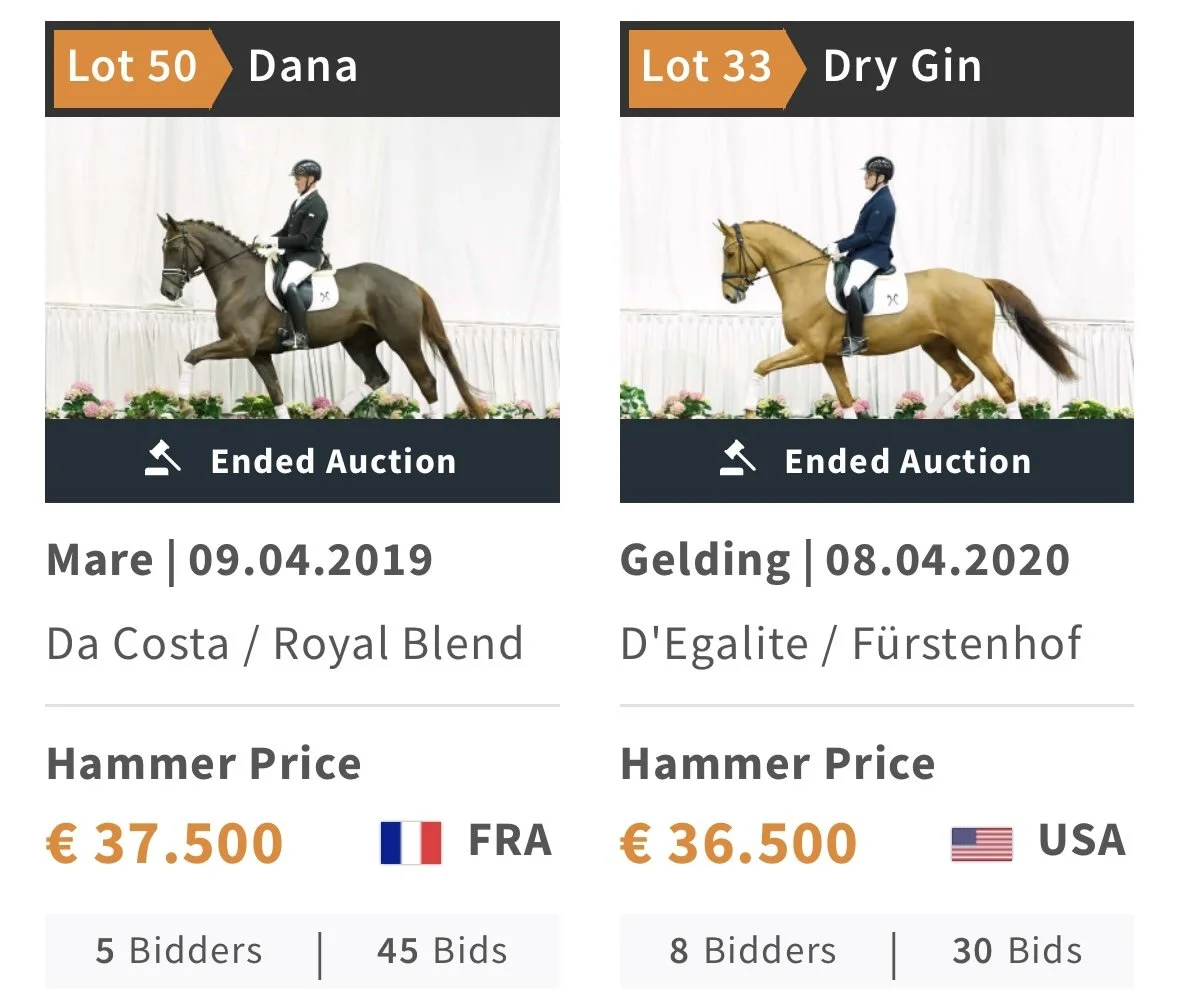Image resolution: width=1179 pixels, height=1005 pixels.
Task: Click the € 37.500 hammer price
Action: point(165,843)
